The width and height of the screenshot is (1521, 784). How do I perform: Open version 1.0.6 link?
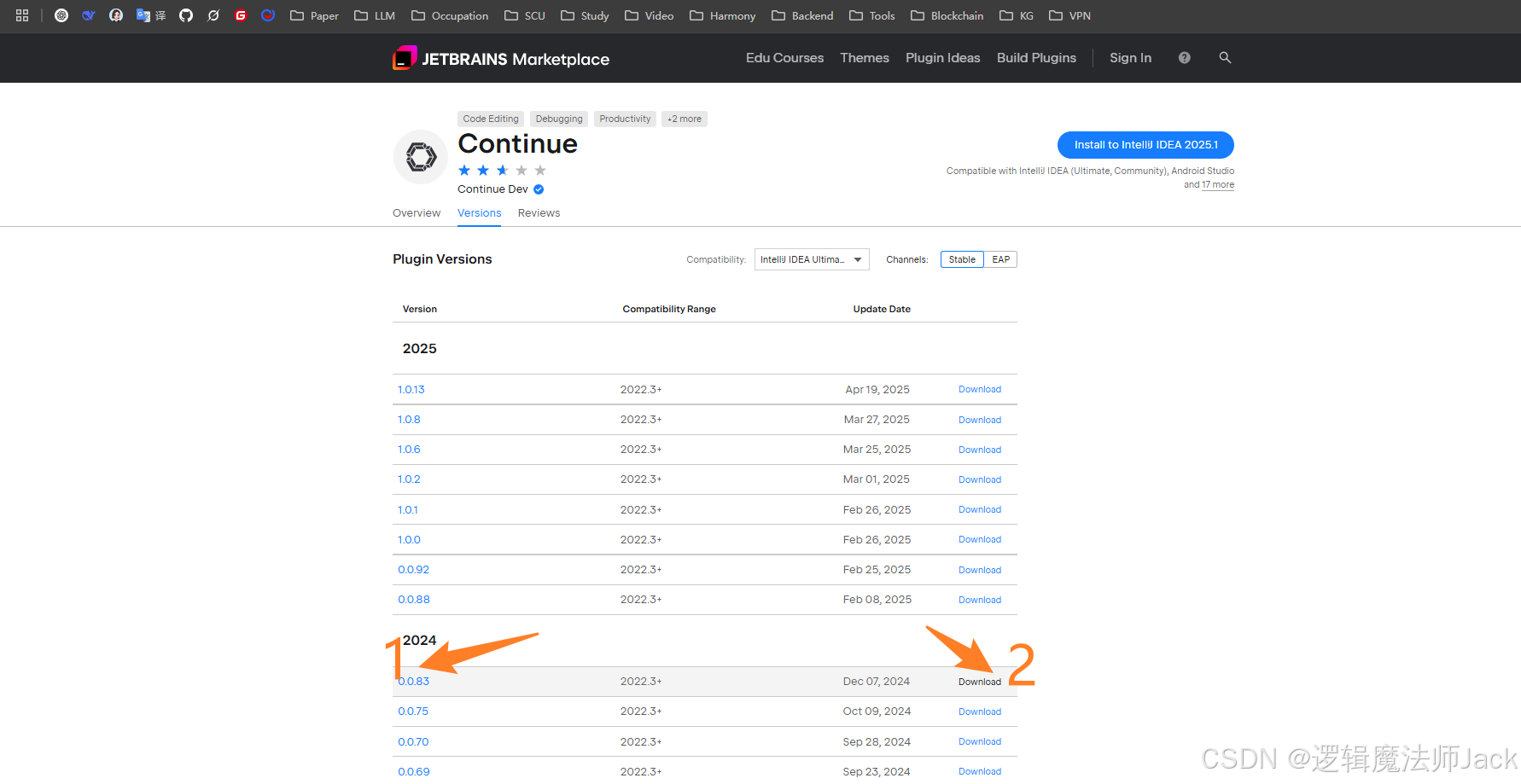[x=409, y=450]
